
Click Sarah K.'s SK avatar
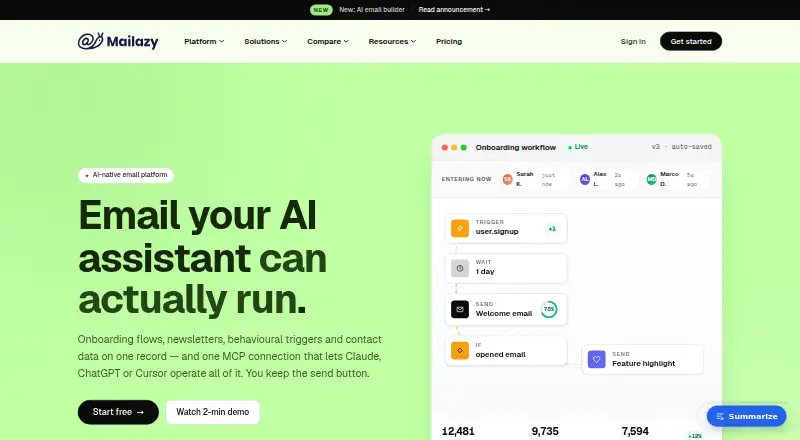507,179
